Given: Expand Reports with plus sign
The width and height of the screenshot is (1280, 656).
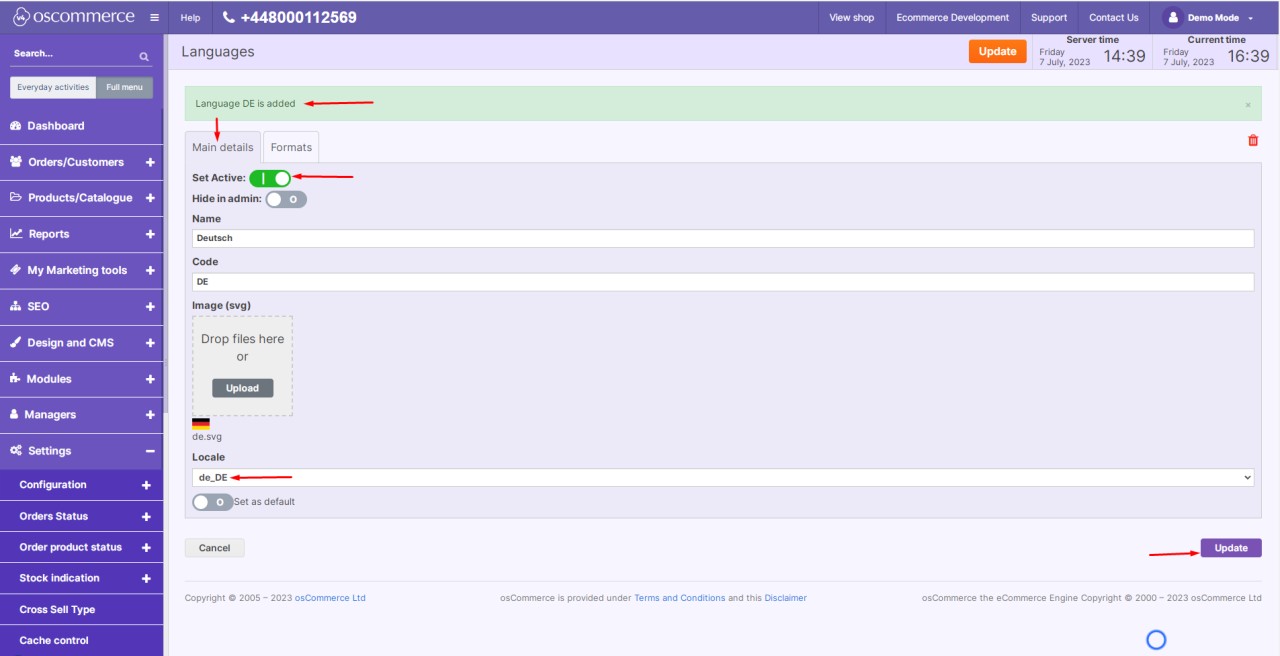Looking at the screenshot, I should (x=150, y=234).
